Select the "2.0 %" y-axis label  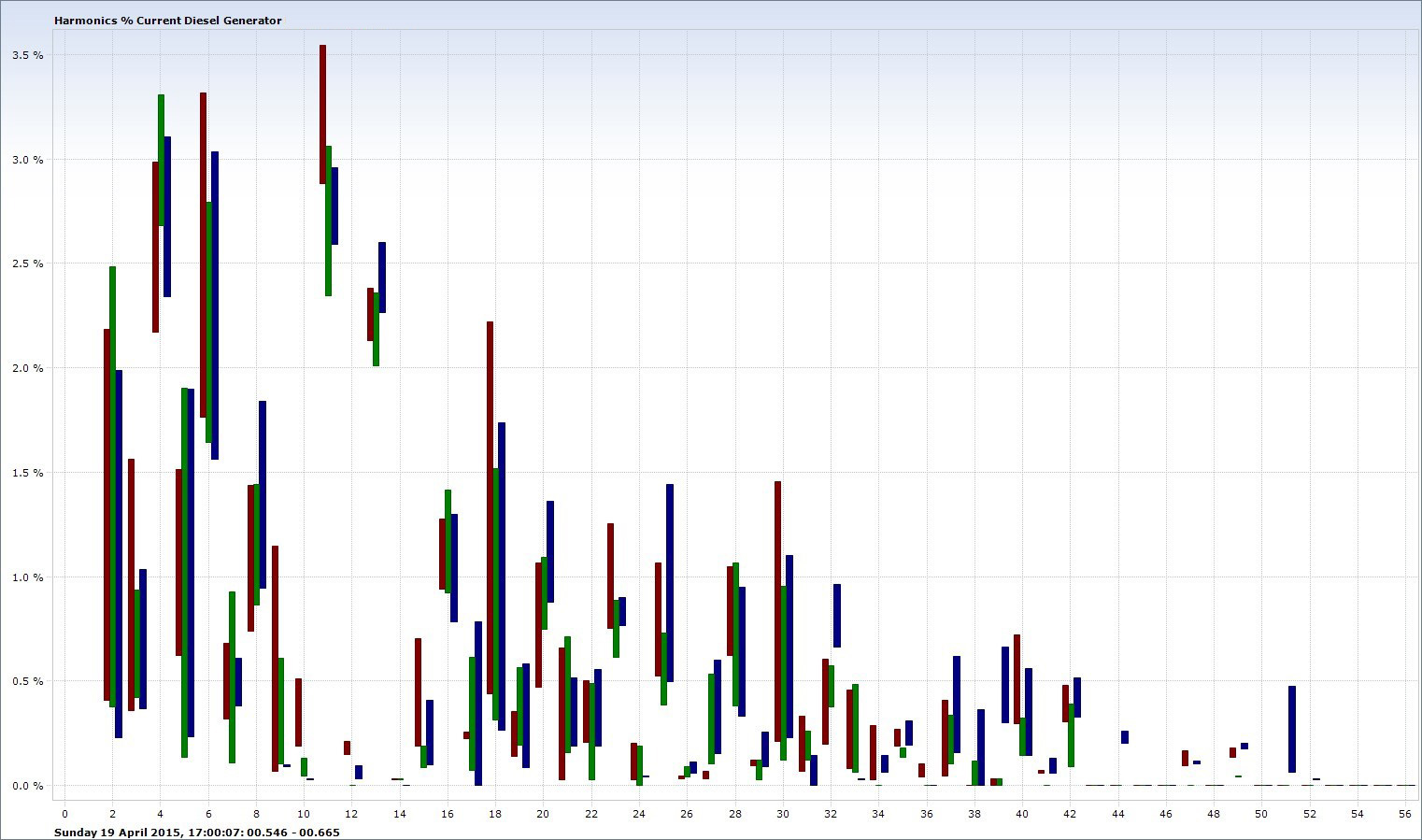coord(28,368)
